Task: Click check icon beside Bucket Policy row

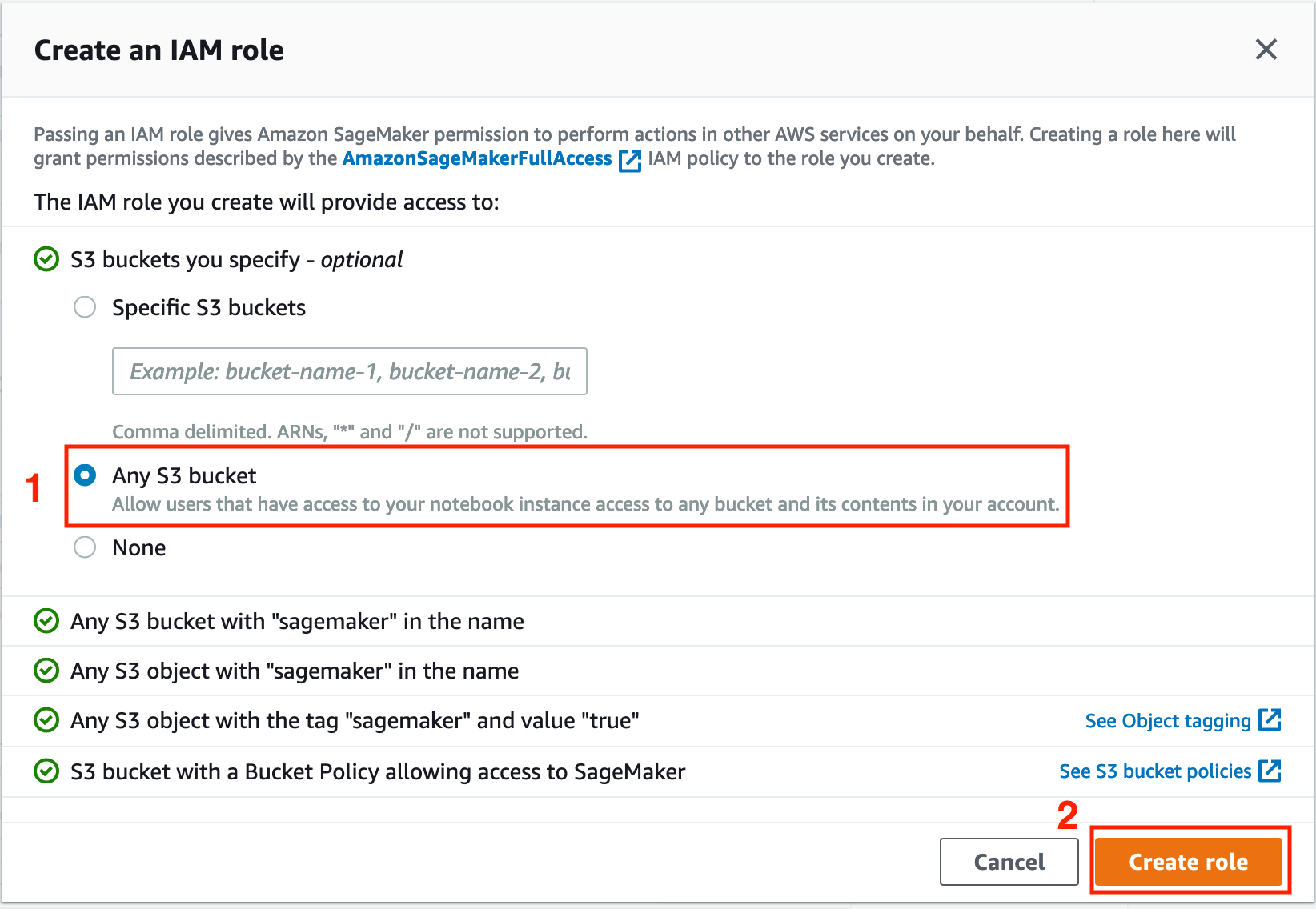Action: click(46, 771)
